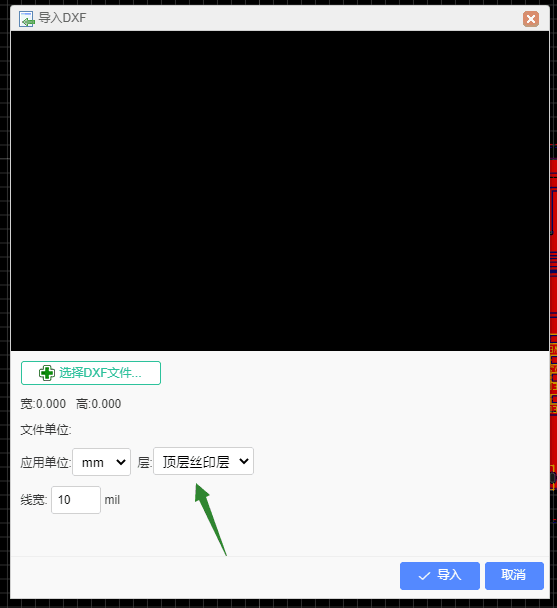Choose a file via 选择DXF文件... button

91,373
